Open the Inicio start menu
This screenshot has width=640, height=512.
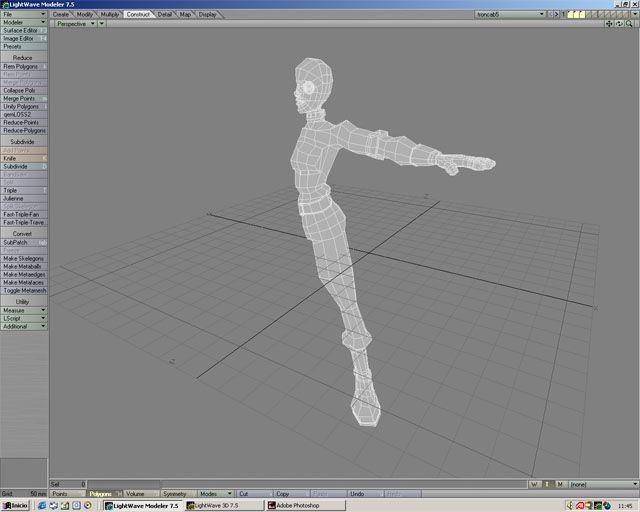coord(16,505)
